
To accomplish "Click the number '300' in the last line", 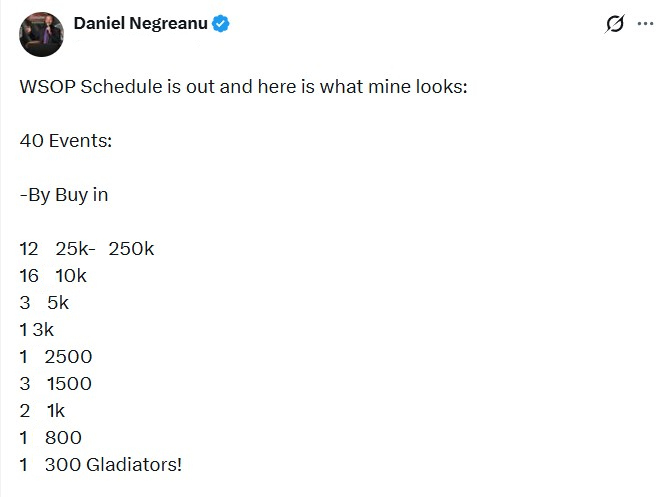I will (62, 465).
